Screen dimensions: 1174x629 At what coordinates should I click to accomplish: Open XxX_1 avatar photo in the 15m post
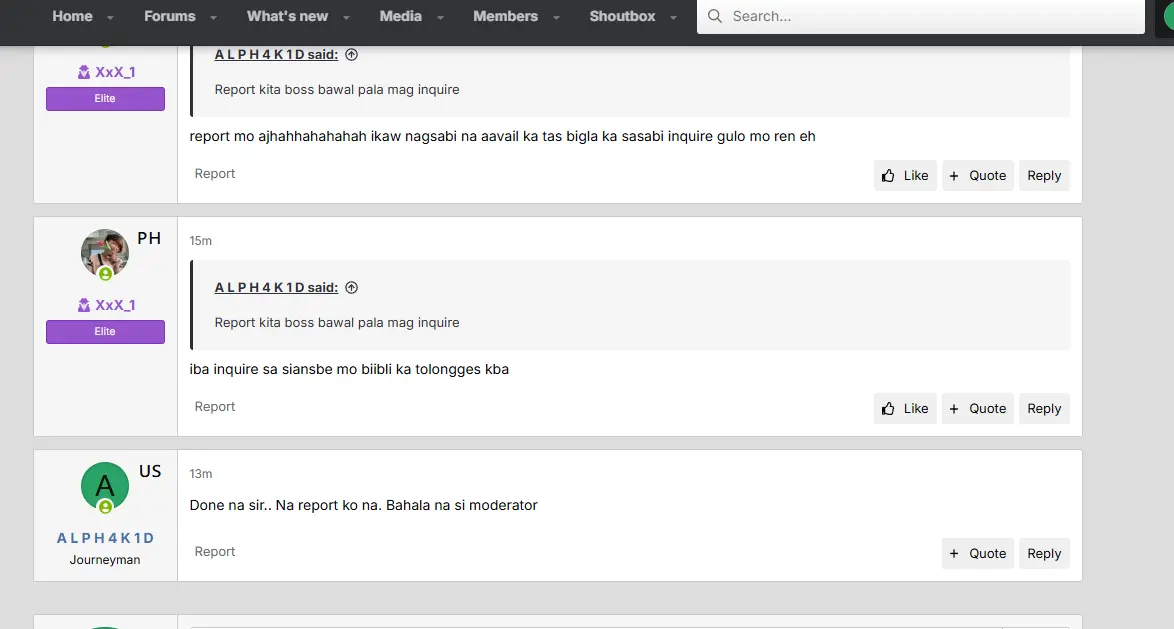click(105, 252)
